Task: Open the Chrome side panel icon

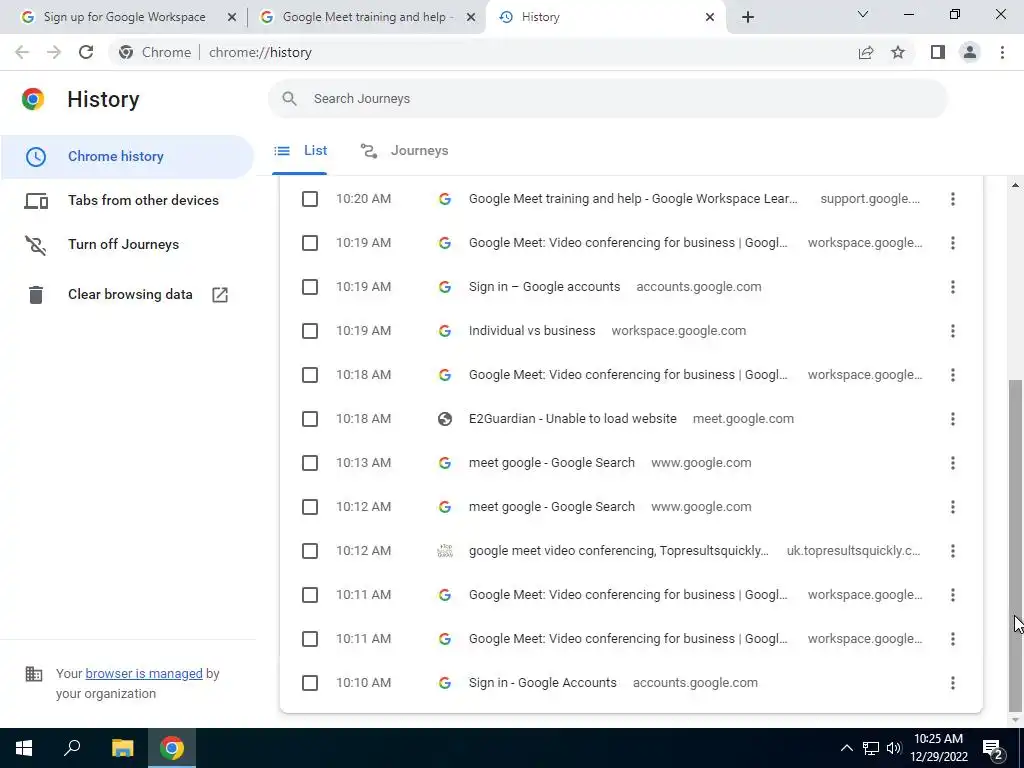Action: [x=938, y=52]
